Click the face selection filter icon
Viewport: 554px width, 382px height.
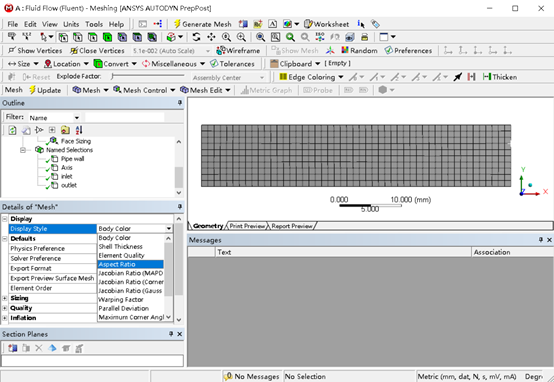tap(93, 37)
